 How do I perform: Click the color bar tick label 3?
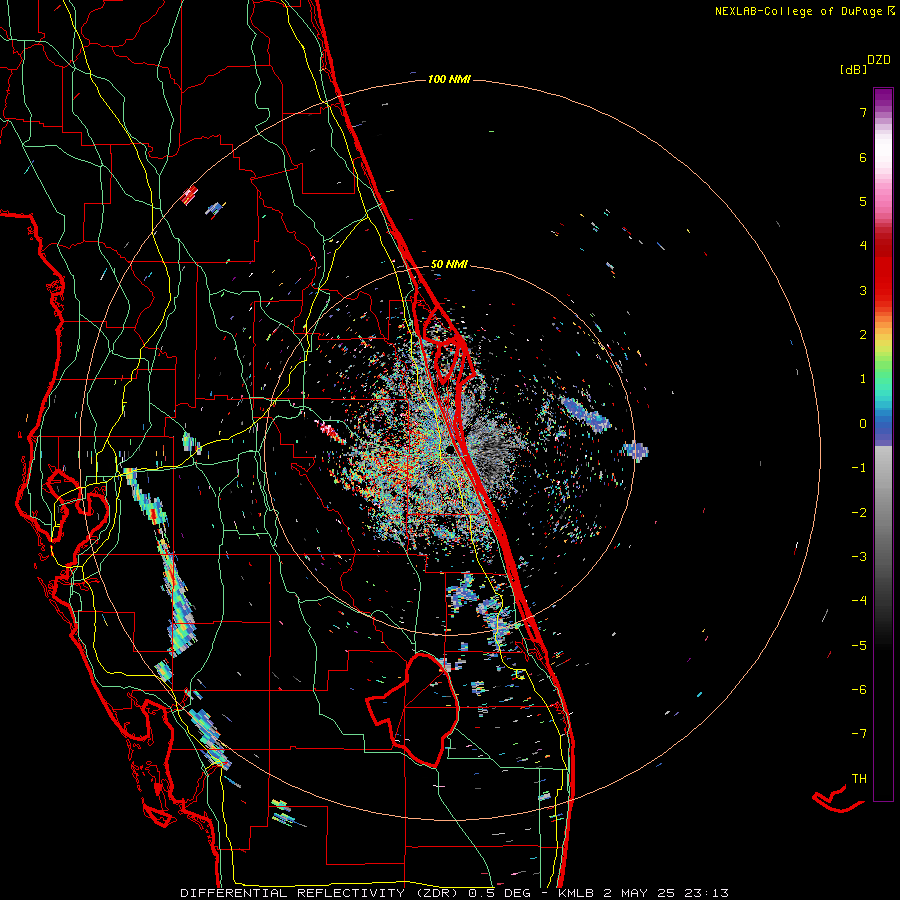863,290
